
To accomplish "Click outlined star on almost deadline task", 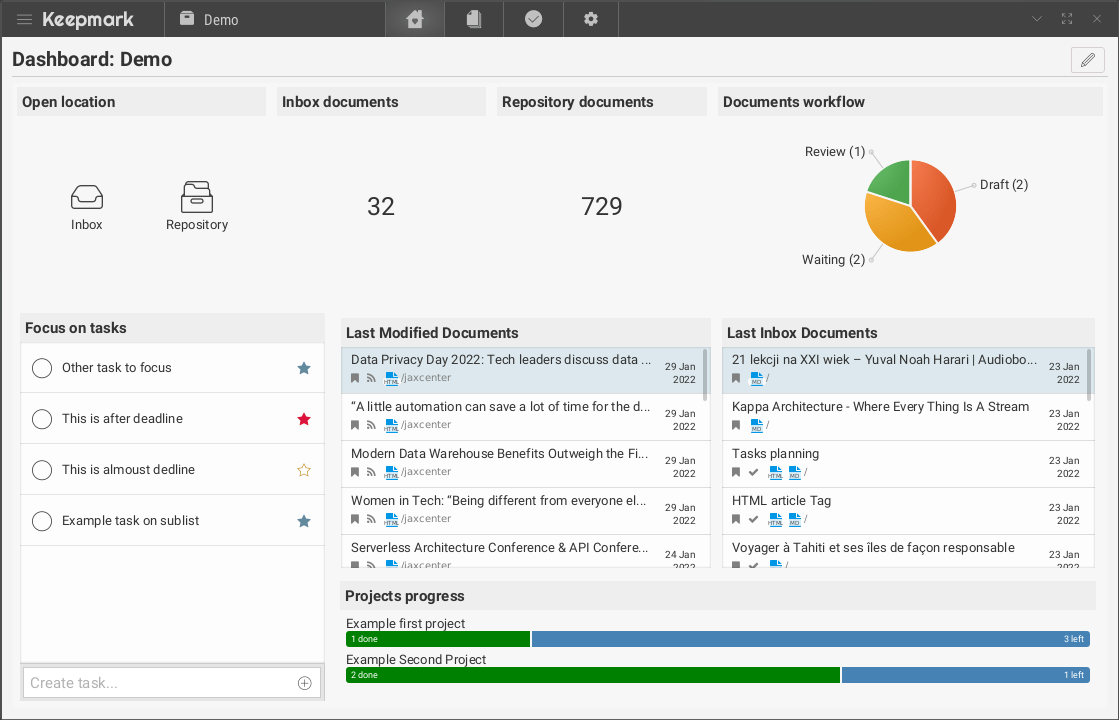I will (304, 470).
